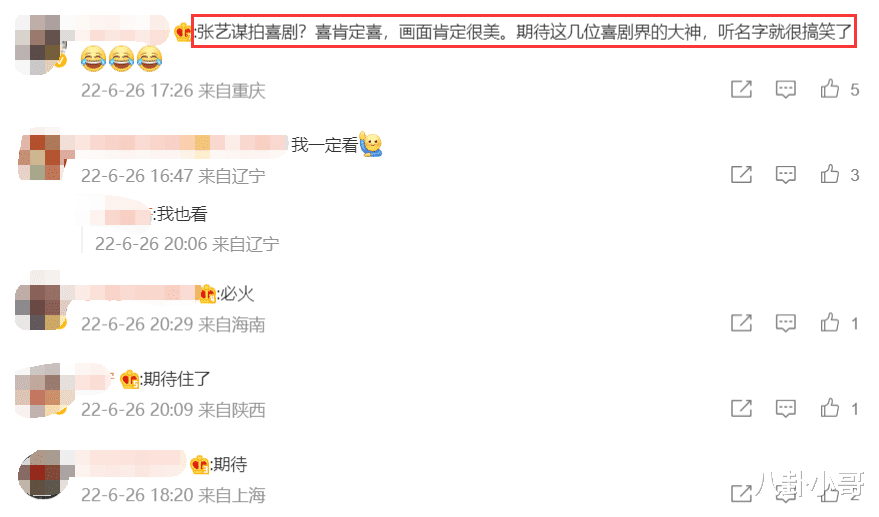Like the "期待住了" comment from Shaanxi

pyautogui.click(x=830, y=408)
